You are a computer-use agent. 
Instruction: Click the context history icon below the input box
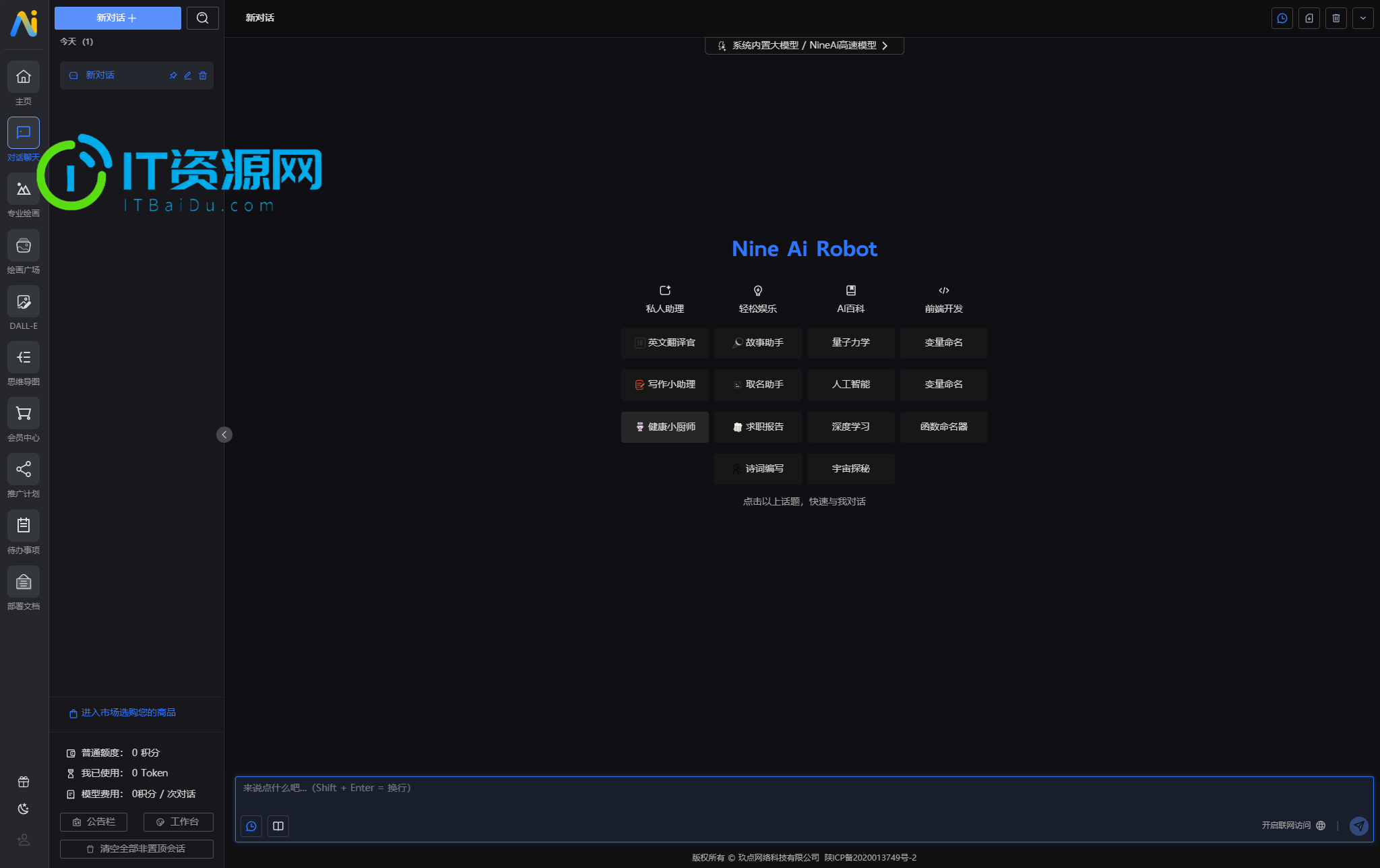251,826
